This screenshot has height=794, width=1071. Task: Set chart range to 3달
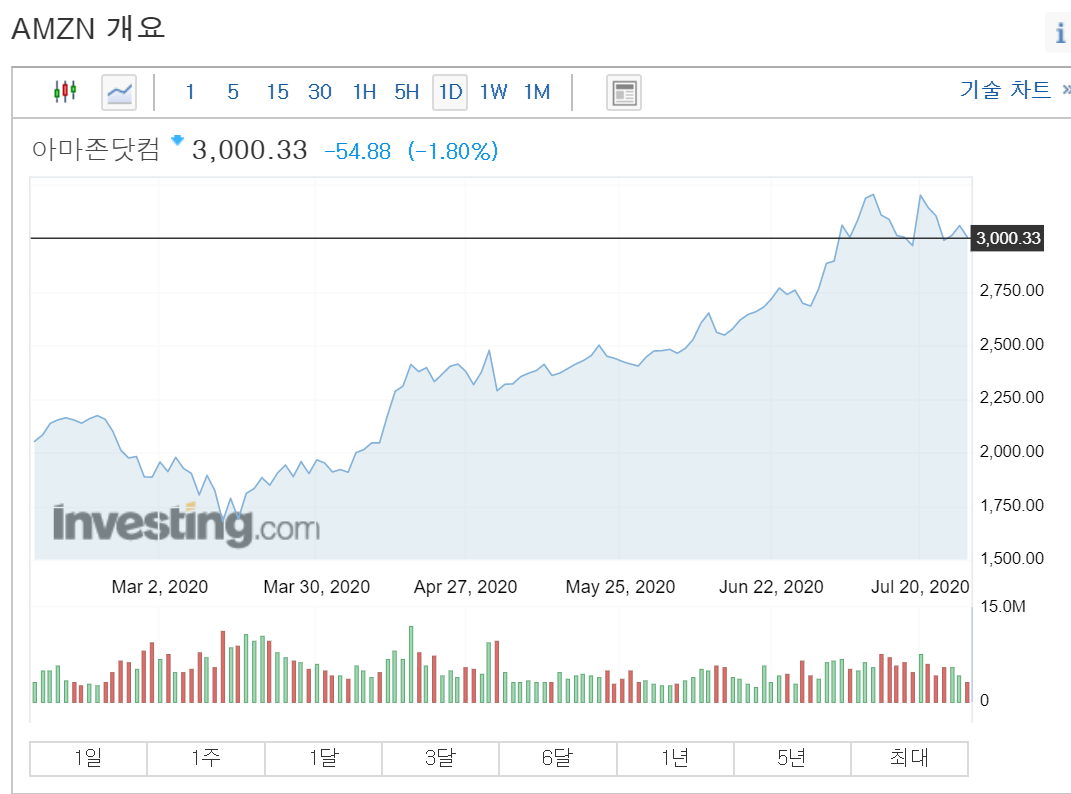tap(441, 758)
